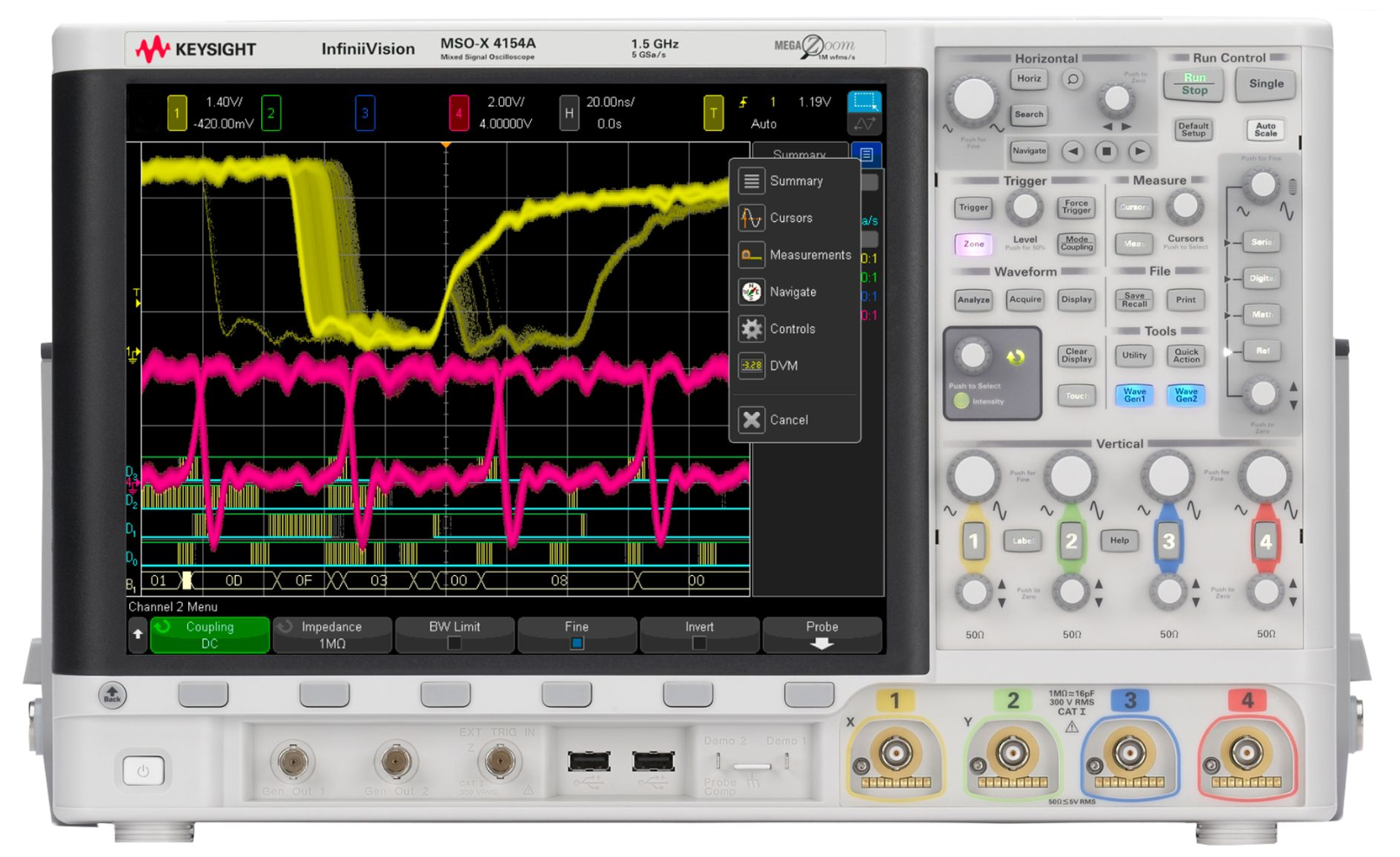Push the Trigger Level knob
Image resolution: width=1400 pixels, height=857 pixels.
[1024, 207]
